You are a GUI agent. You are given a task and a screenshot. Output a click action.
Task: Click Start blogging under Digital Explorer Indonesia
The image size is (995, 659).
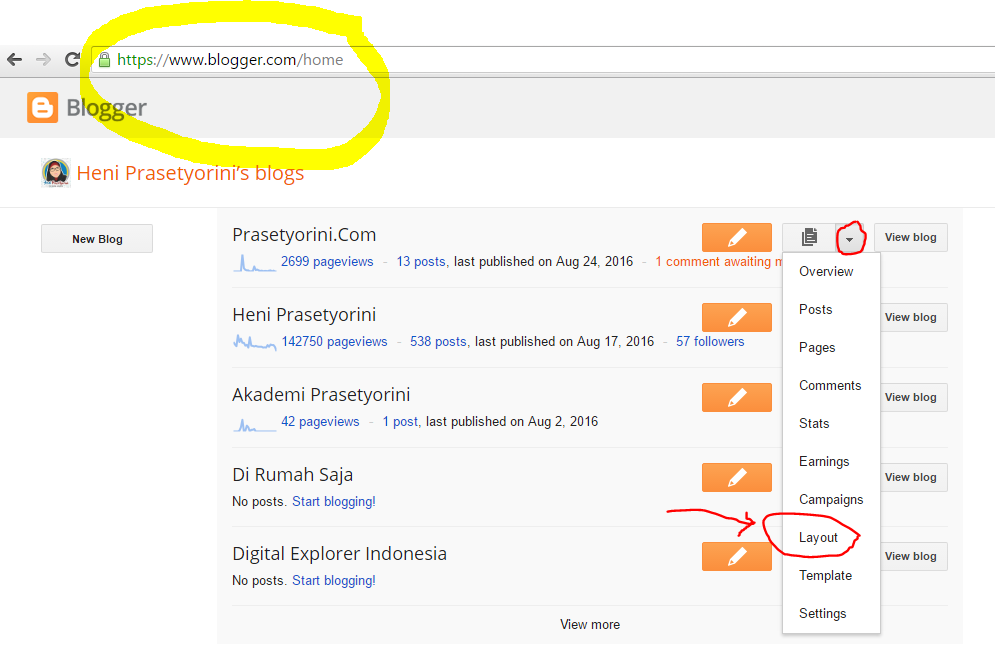pos(334,580)
